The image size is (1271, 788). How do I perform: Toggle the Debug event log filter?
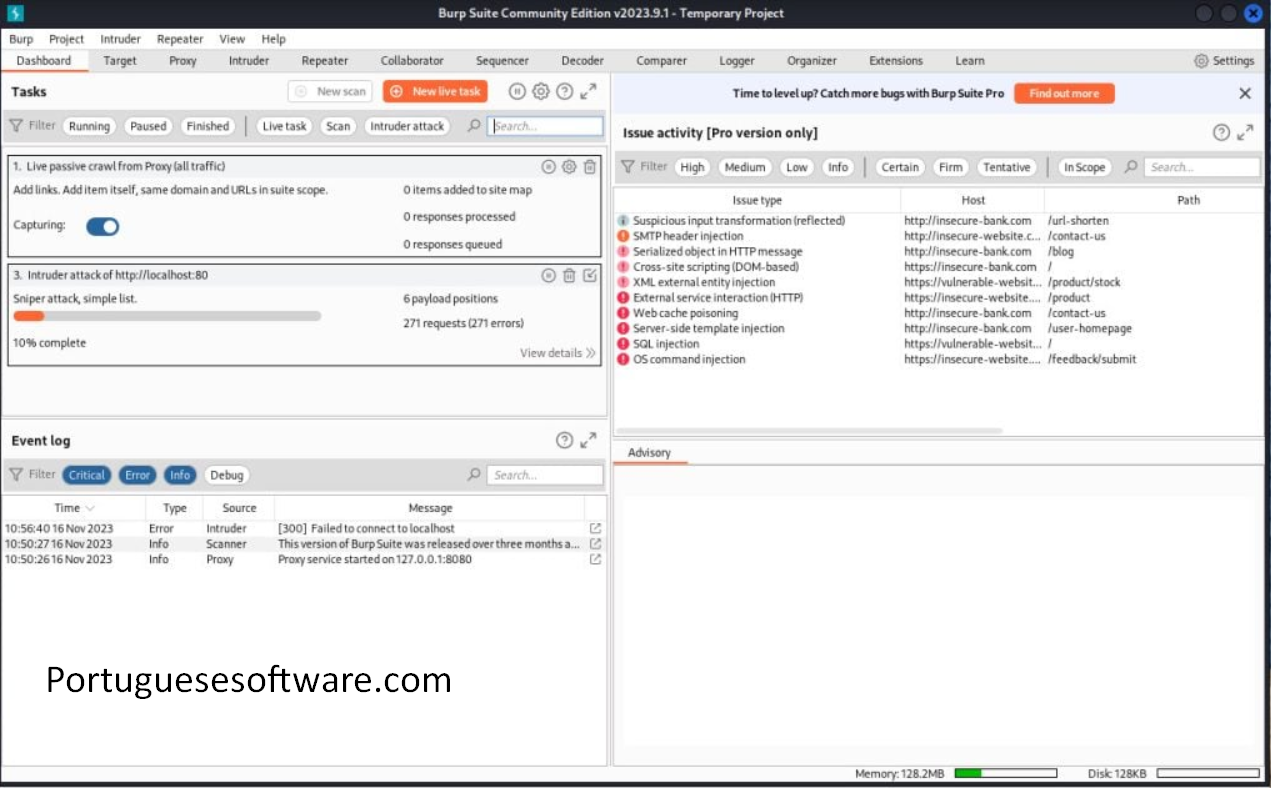tap(227, 475)
